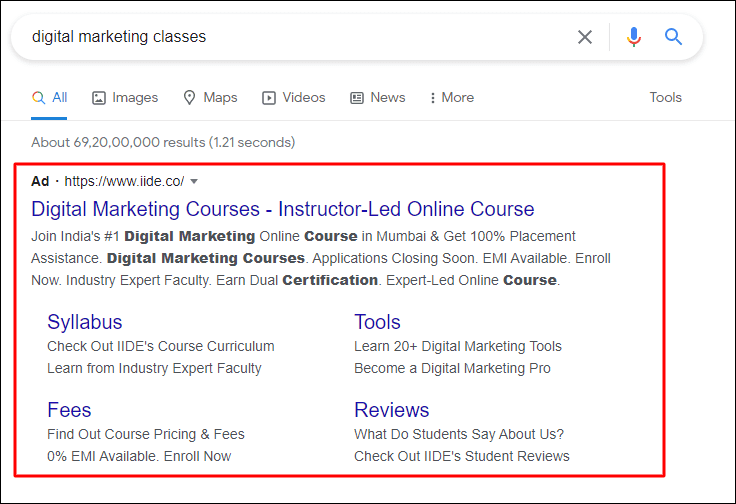Viewport: 736px width, 504px height.
Task: Switch to the Maps tab
Action: (x=210, y=98)
